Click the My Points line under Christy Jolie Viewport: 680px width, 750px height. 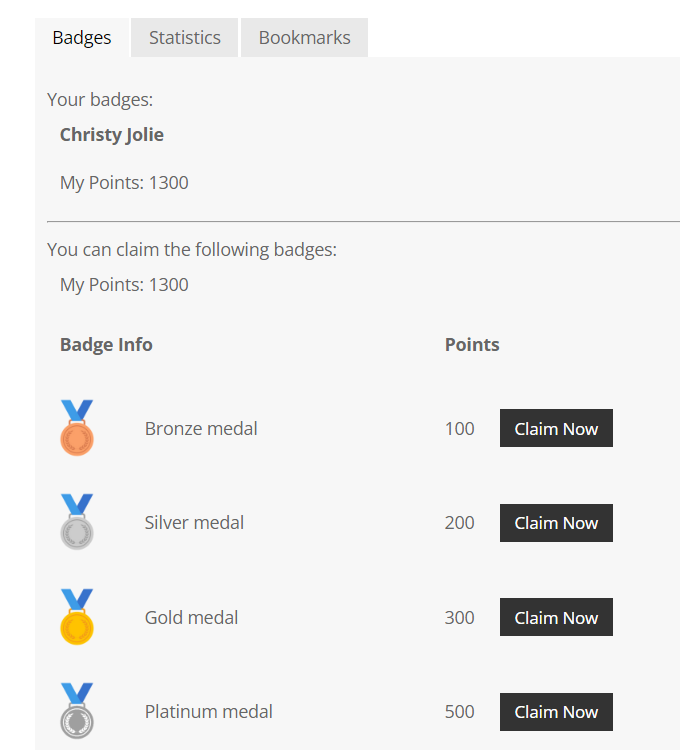(124, 183)
